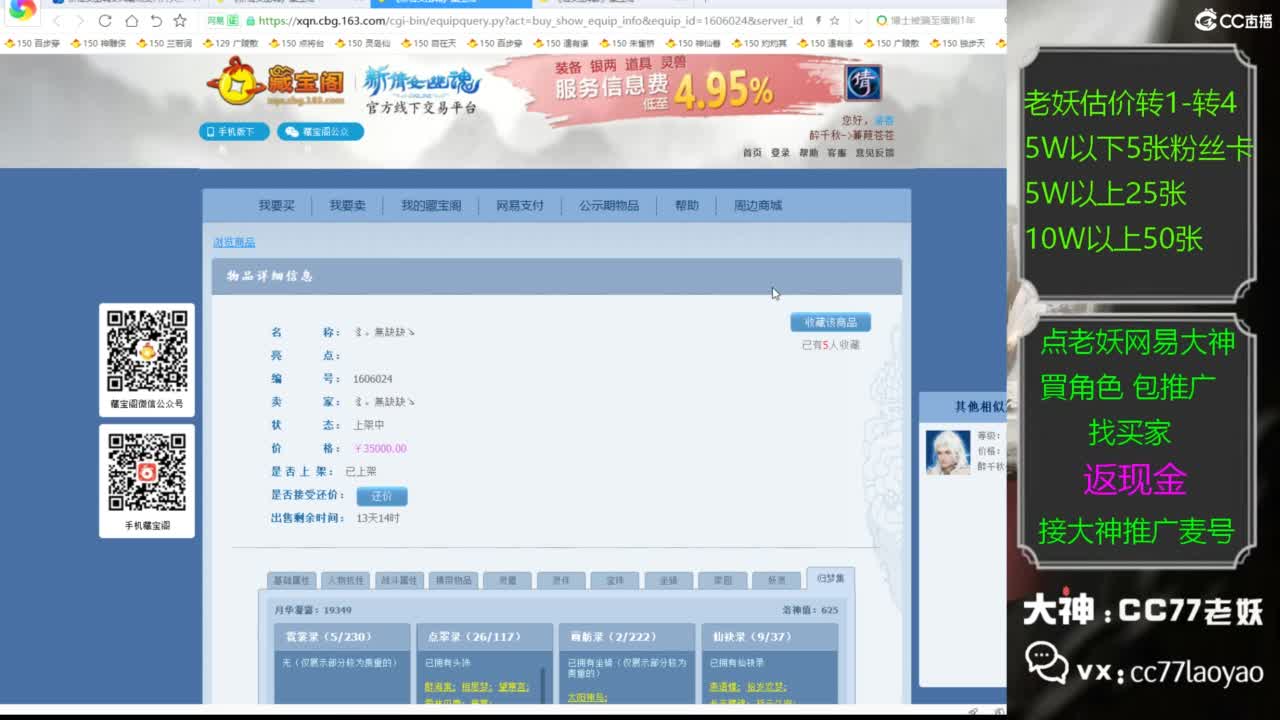Click the 霓裳录 (5/230) card header

click(342, 637)
